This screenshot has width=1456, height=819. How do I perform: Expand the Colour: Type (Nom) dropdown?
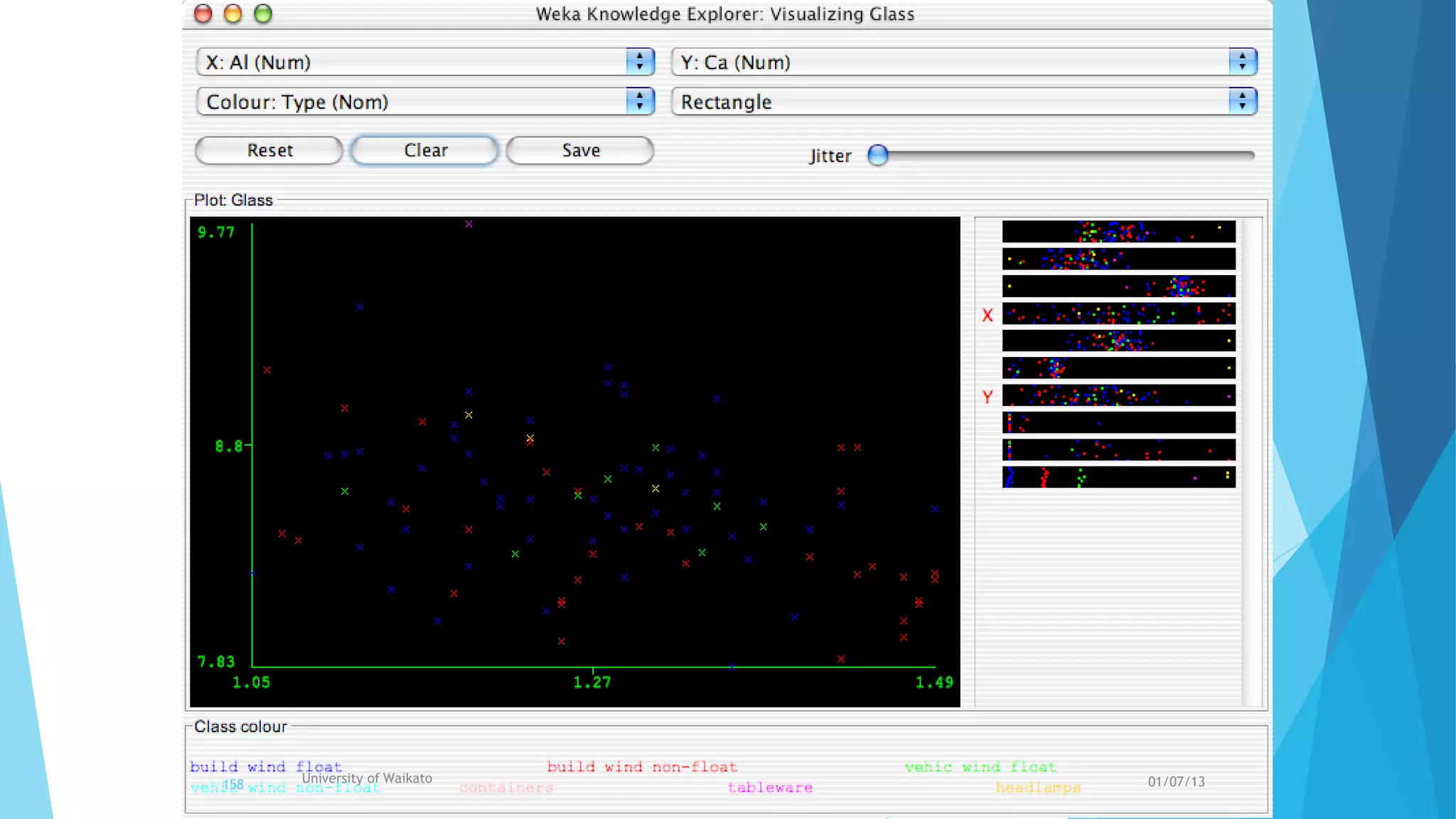click(425, 102)
